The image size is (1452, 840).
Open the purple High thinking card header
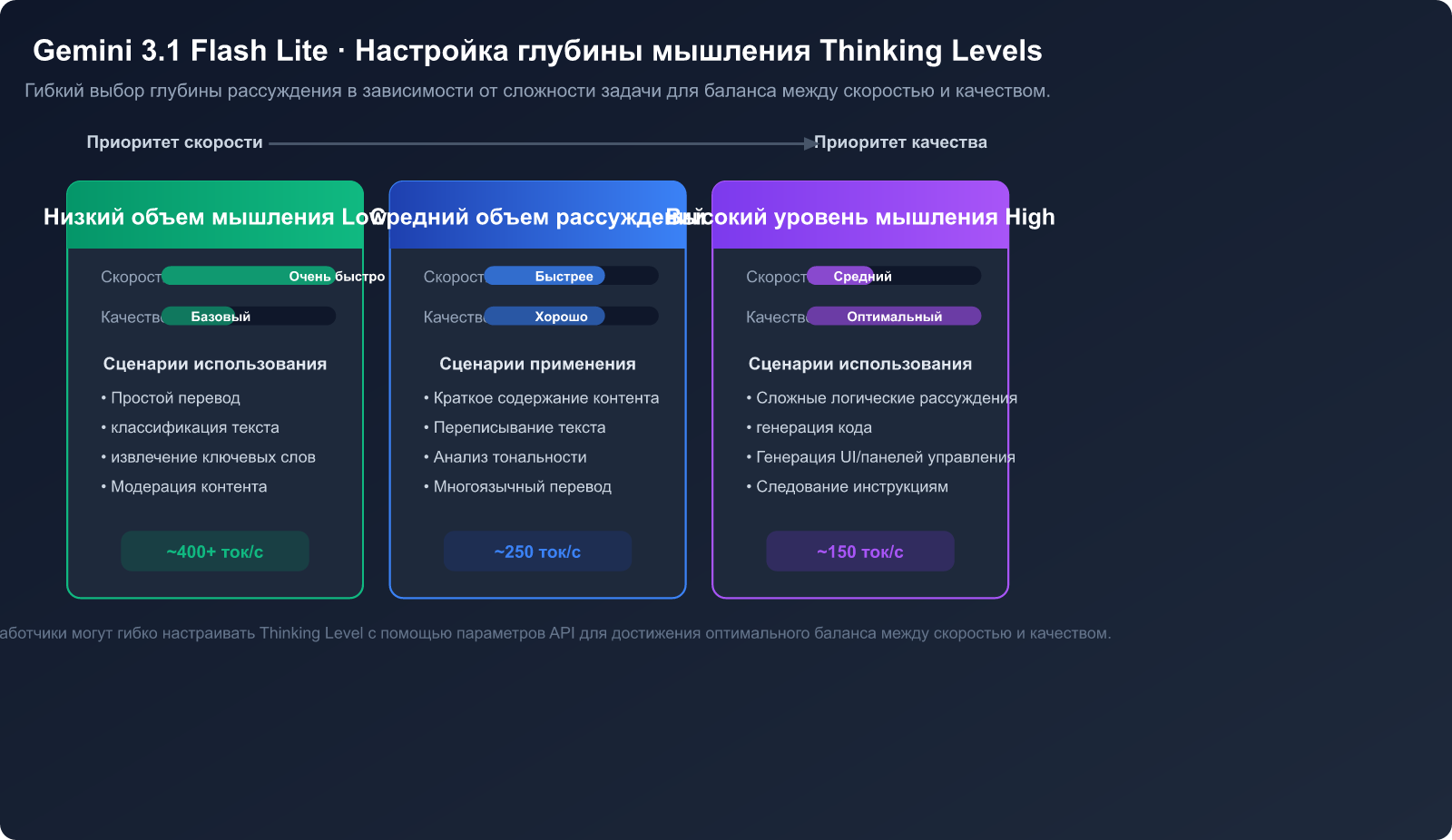(860, 216)
